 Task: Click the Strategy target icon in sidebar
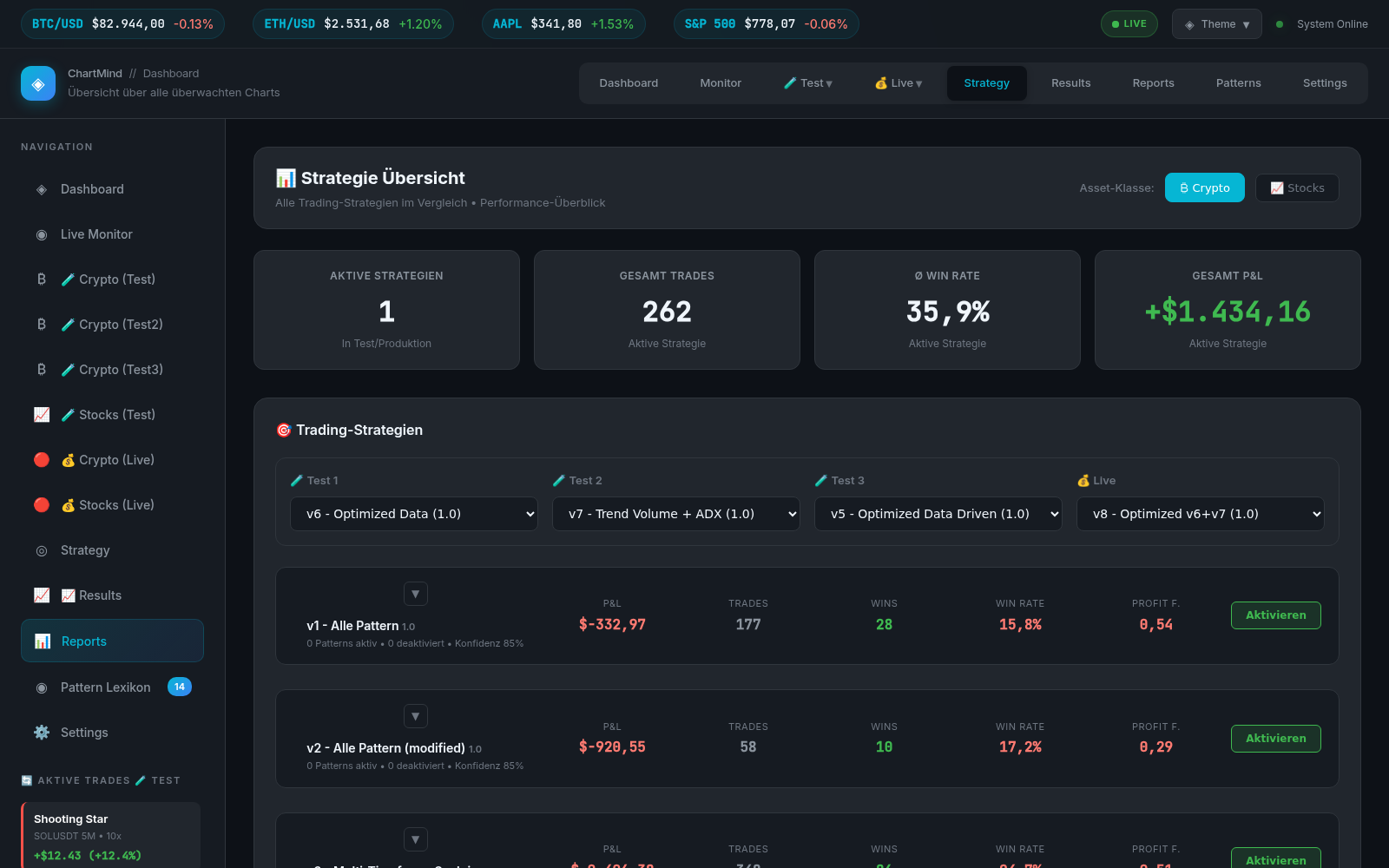point(42,550)
